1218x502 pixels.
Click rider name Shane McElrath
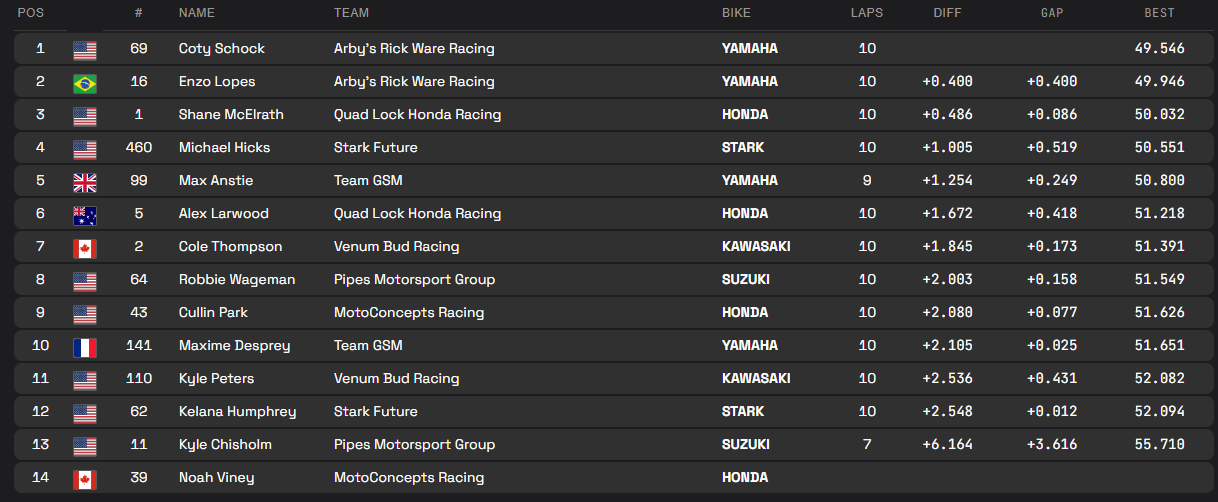click(231, 115)
